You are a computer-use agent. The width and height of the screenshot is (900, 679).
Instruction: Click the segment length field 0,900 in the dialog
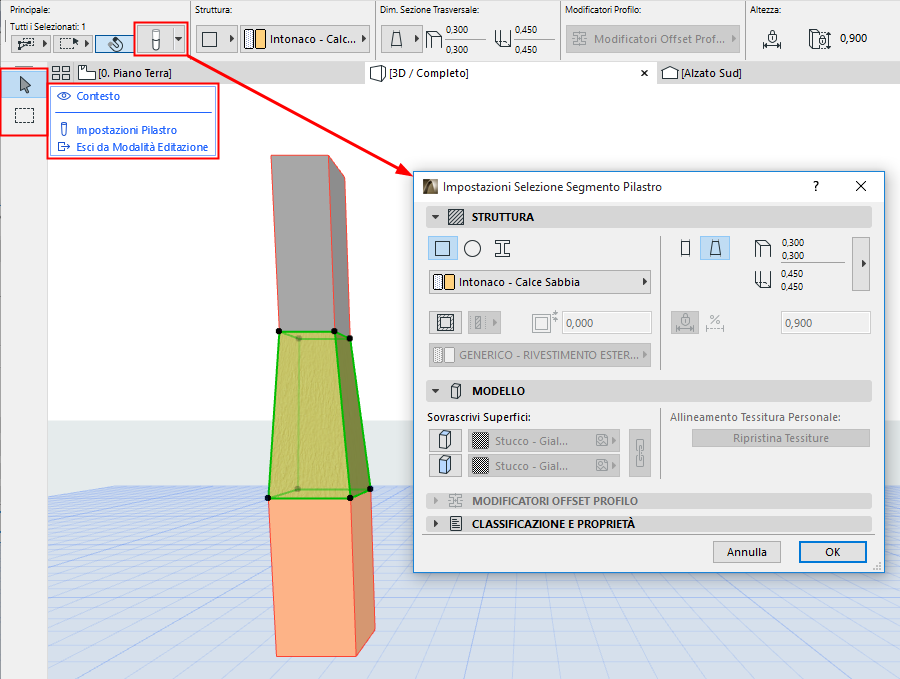click(x=825, y=323)
